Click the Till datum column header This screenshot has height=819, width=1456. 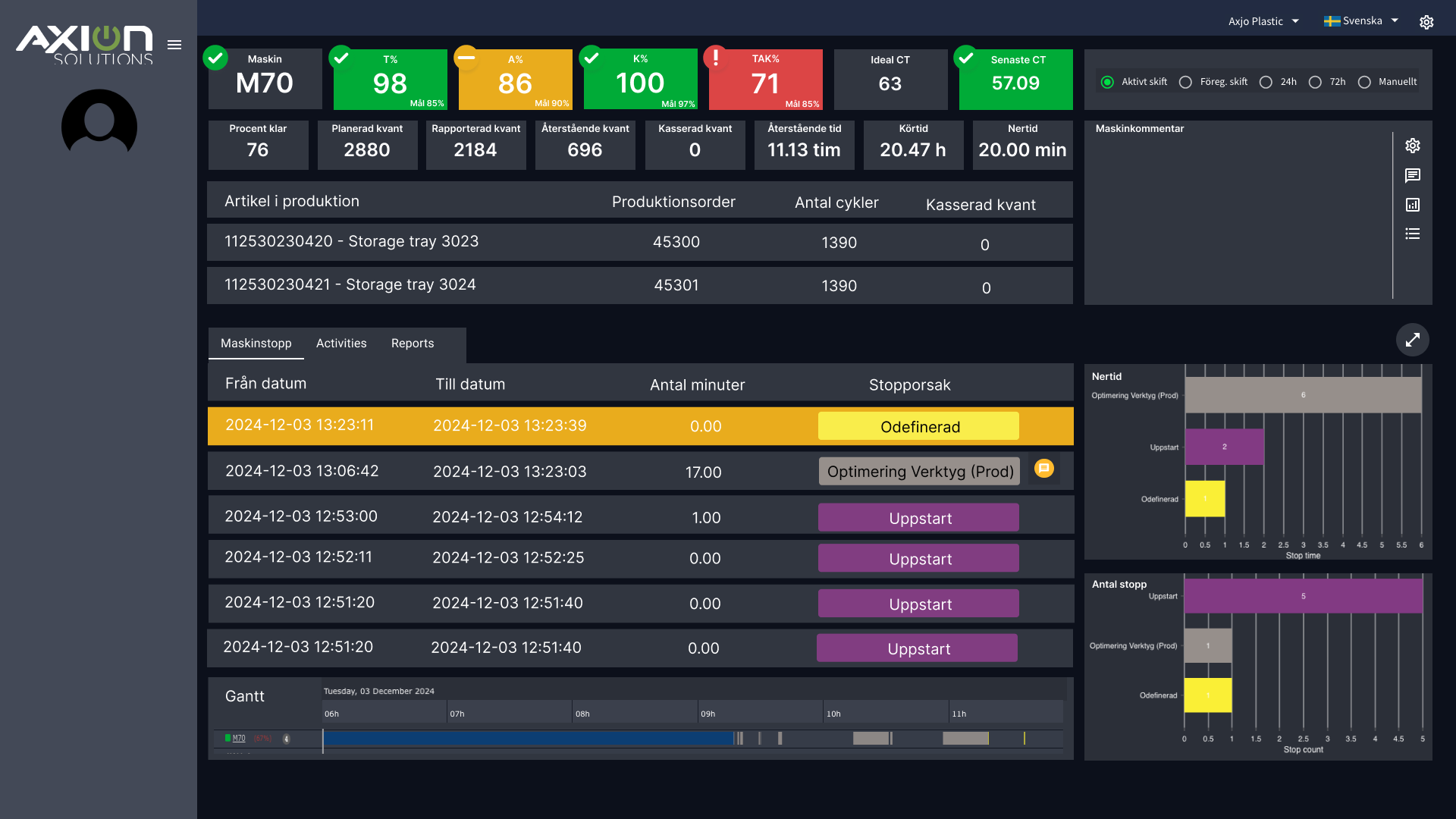click(470, 384)
